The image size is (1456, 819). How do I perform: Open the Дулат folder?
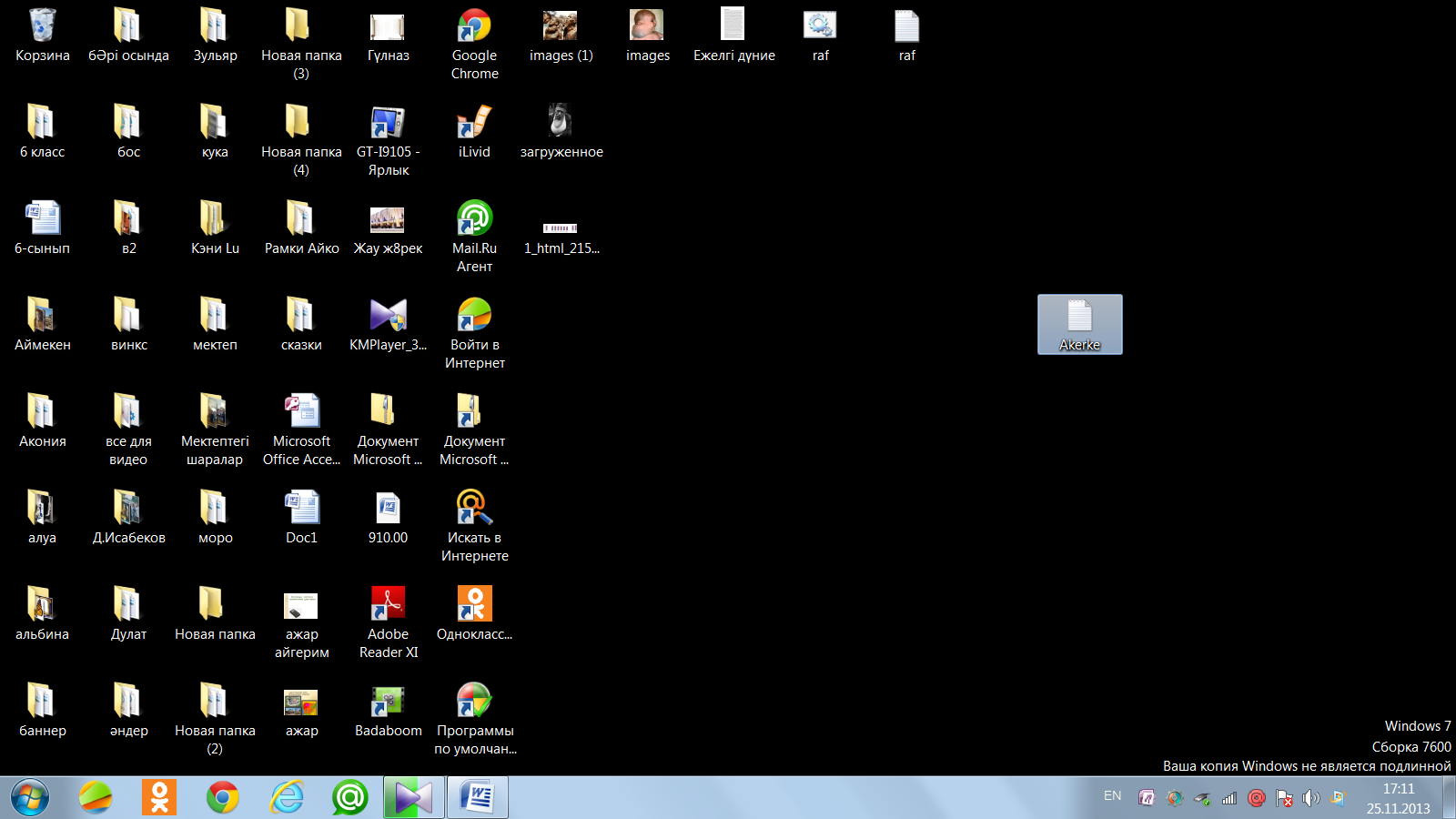(x=128, y=615)
